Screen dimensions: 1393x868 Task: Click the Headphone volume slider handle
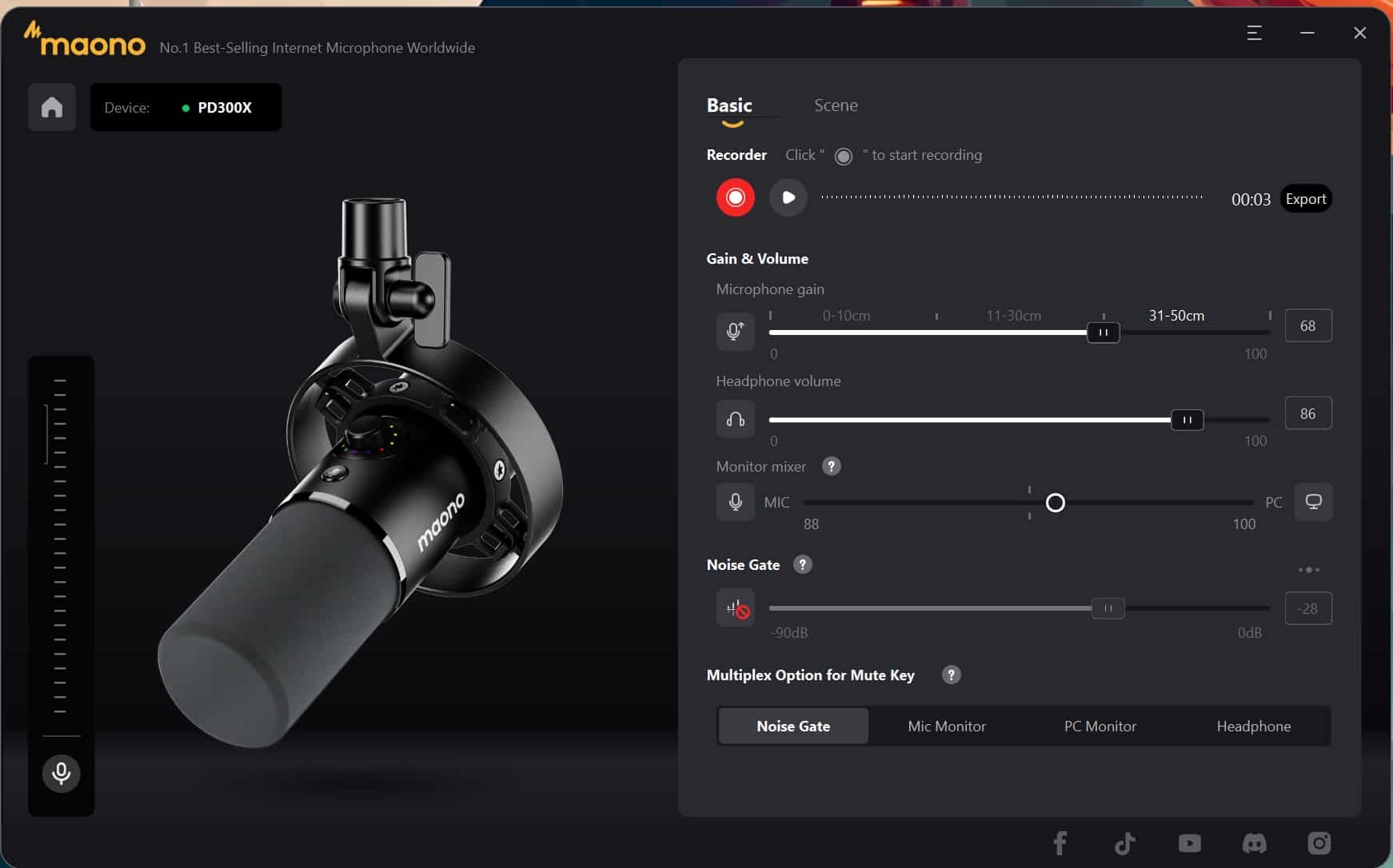coord(1187,420)
